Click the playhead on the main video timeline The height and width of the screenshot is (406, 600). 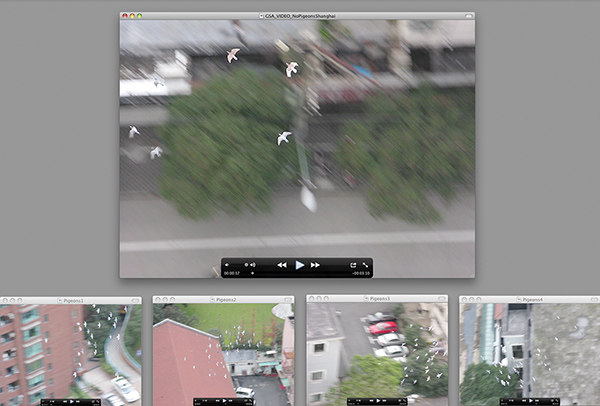(253, 273)
